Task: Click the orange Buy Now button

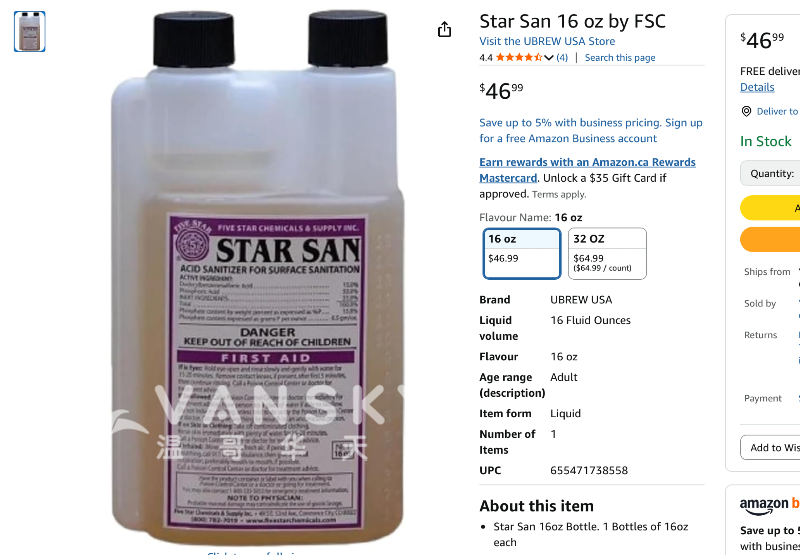Action: coord(770,240)
